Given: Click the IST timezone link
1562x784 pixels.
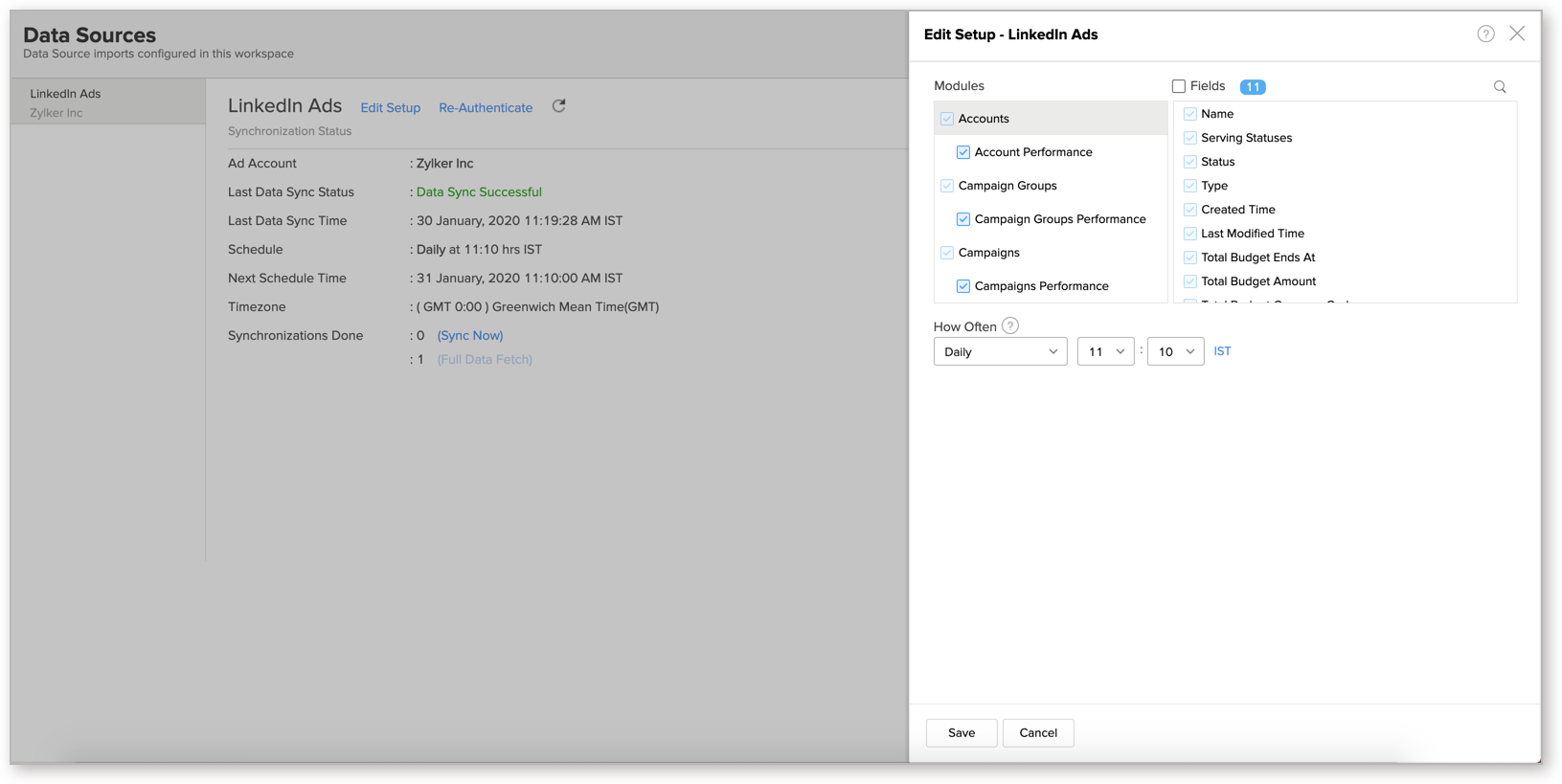Looking at the screenshot, I should 1222,351.
